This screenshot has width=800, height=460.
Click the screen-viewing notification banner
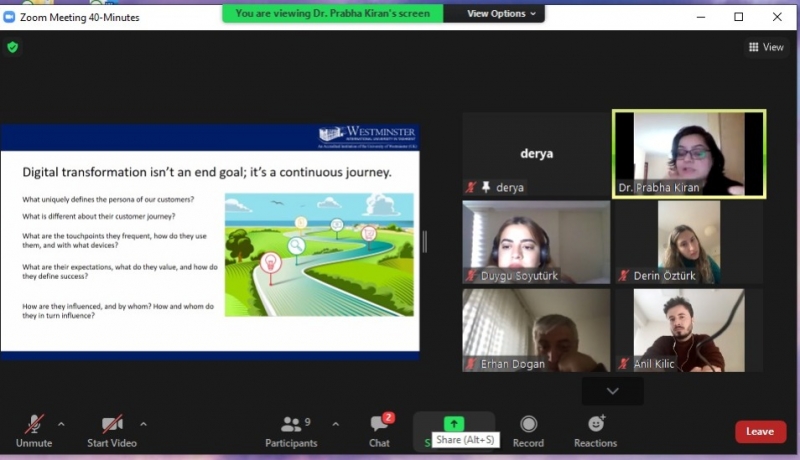332,14
